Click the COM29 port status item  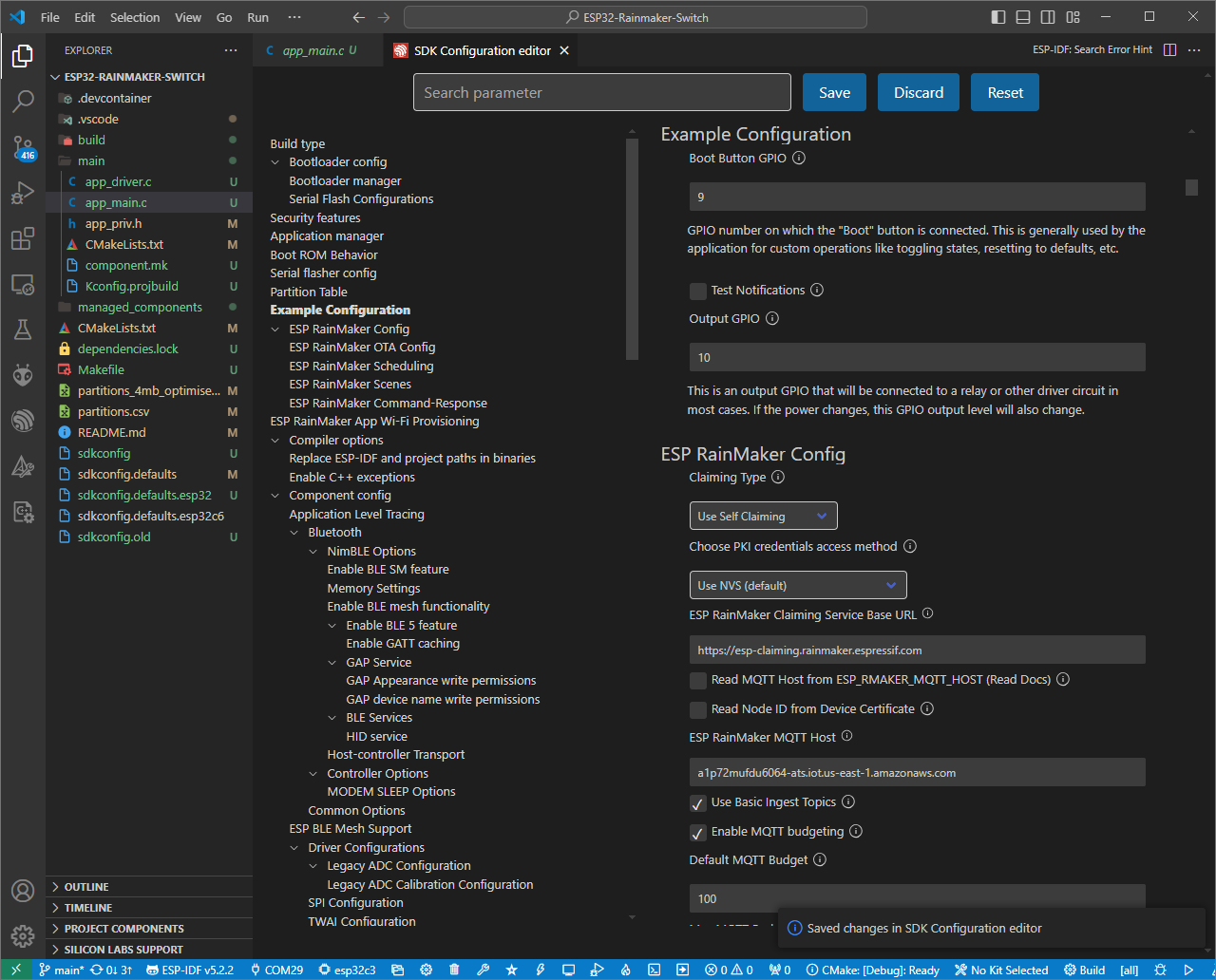276,970
